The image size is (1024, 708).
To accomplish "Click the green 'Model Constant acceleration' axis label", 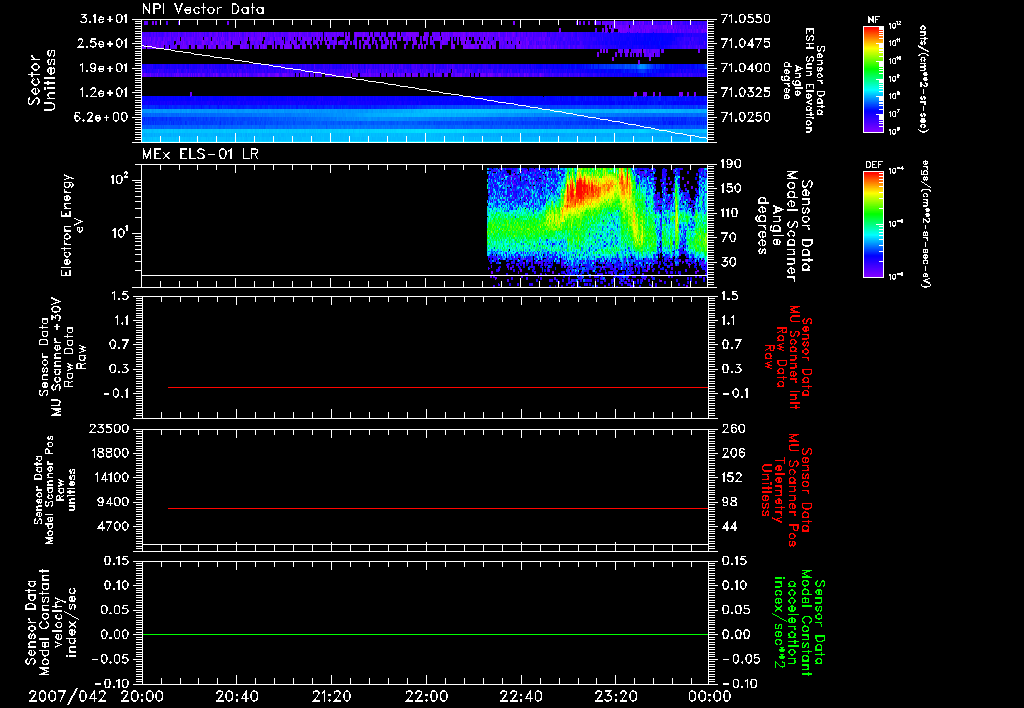I will (x=799, y=623).
